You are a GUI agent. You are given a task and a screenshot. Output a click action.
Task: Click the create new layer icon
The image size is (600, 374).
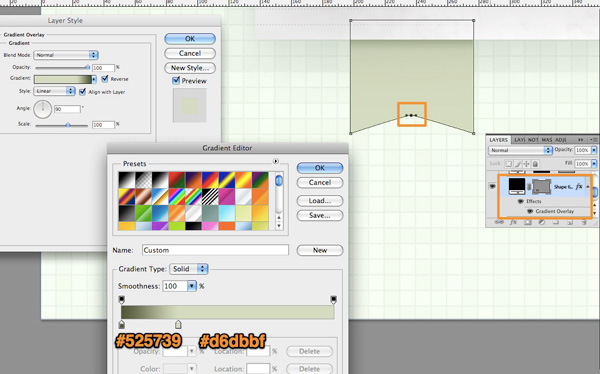[x=570, y=222]
